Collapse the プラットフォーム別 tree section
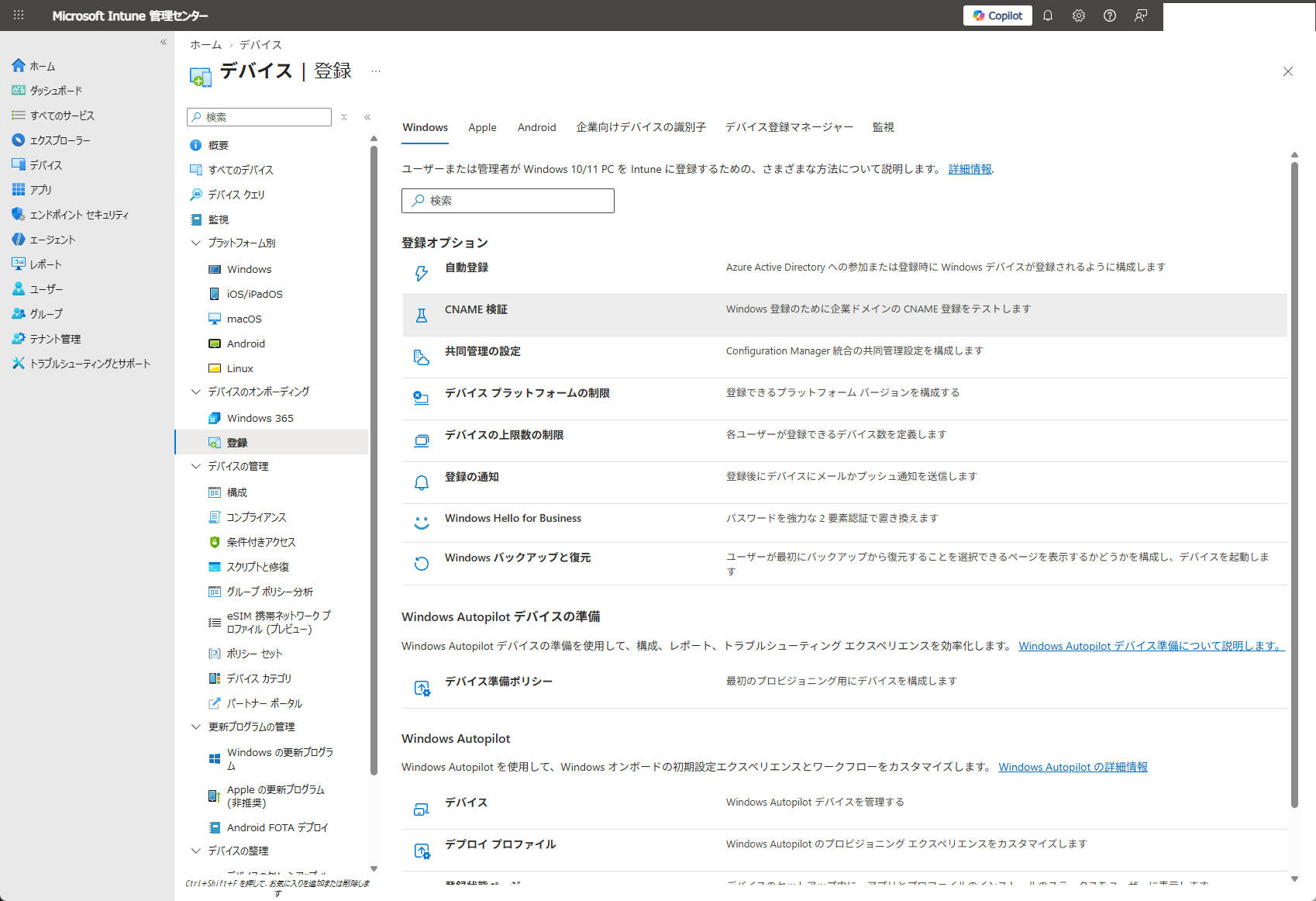The image size is (1316, 901). click(x=196, y=243)
